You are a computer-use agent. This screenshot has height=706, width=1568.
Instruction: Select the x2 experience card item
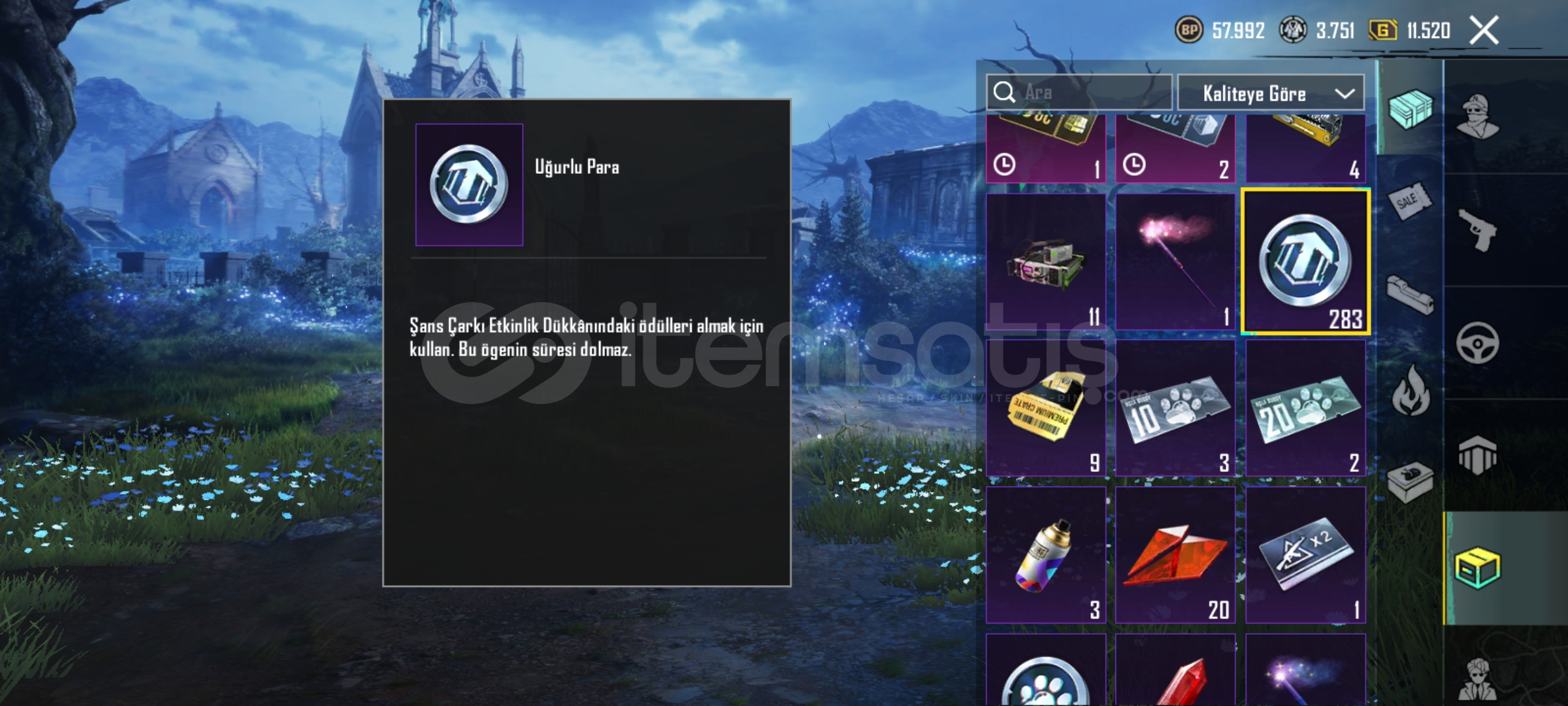click(x=1305, y=554)
